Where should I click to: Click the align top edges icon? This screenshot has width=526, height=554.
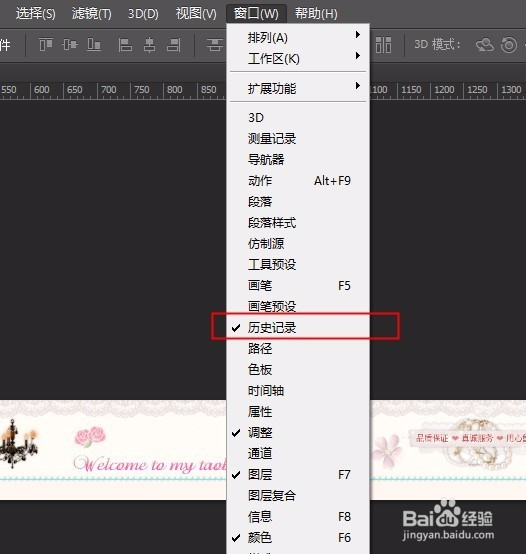pyautogui.click(x=46, y=45)
